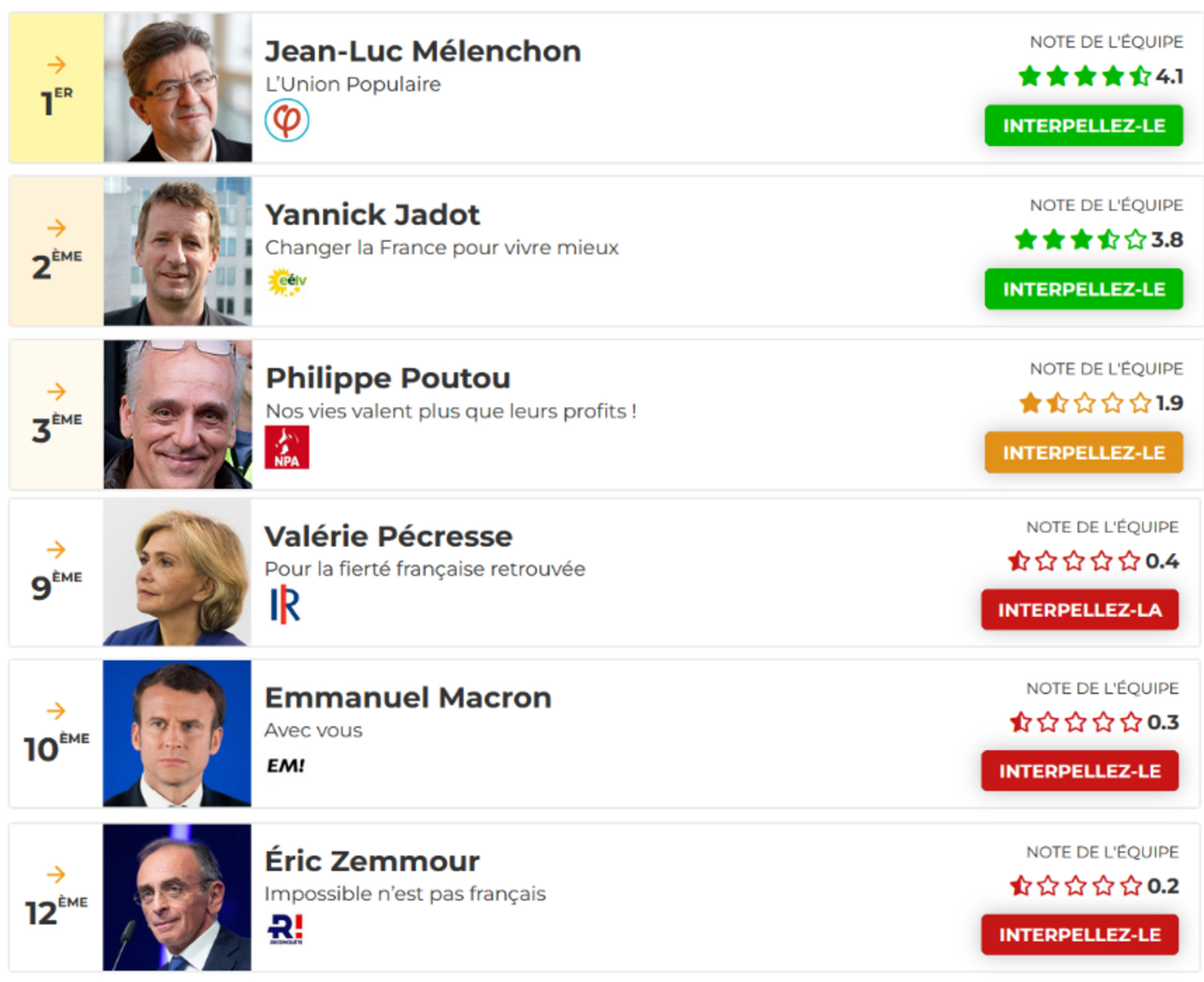Click Interpellez-le button for Yannick Jadot

click(1084, 289)
